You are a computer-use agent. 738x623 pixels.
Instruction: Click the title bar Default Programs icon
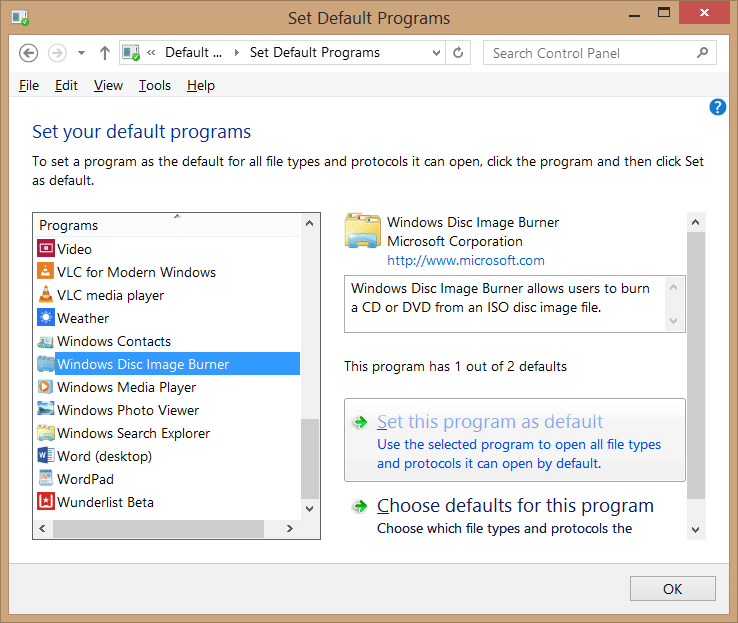(20, 18)
